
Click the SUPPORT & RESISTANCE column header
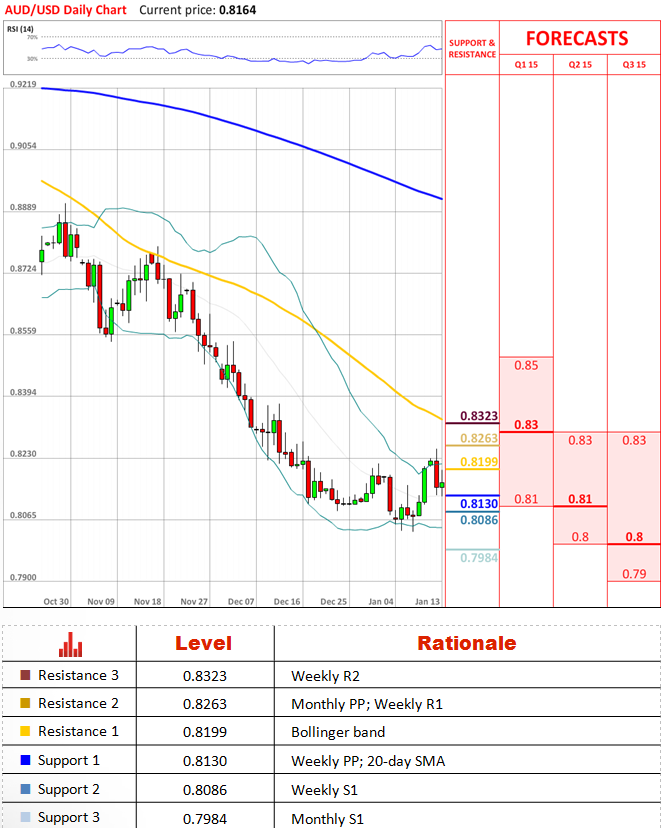pyautogui.click(x=472, y=49)
